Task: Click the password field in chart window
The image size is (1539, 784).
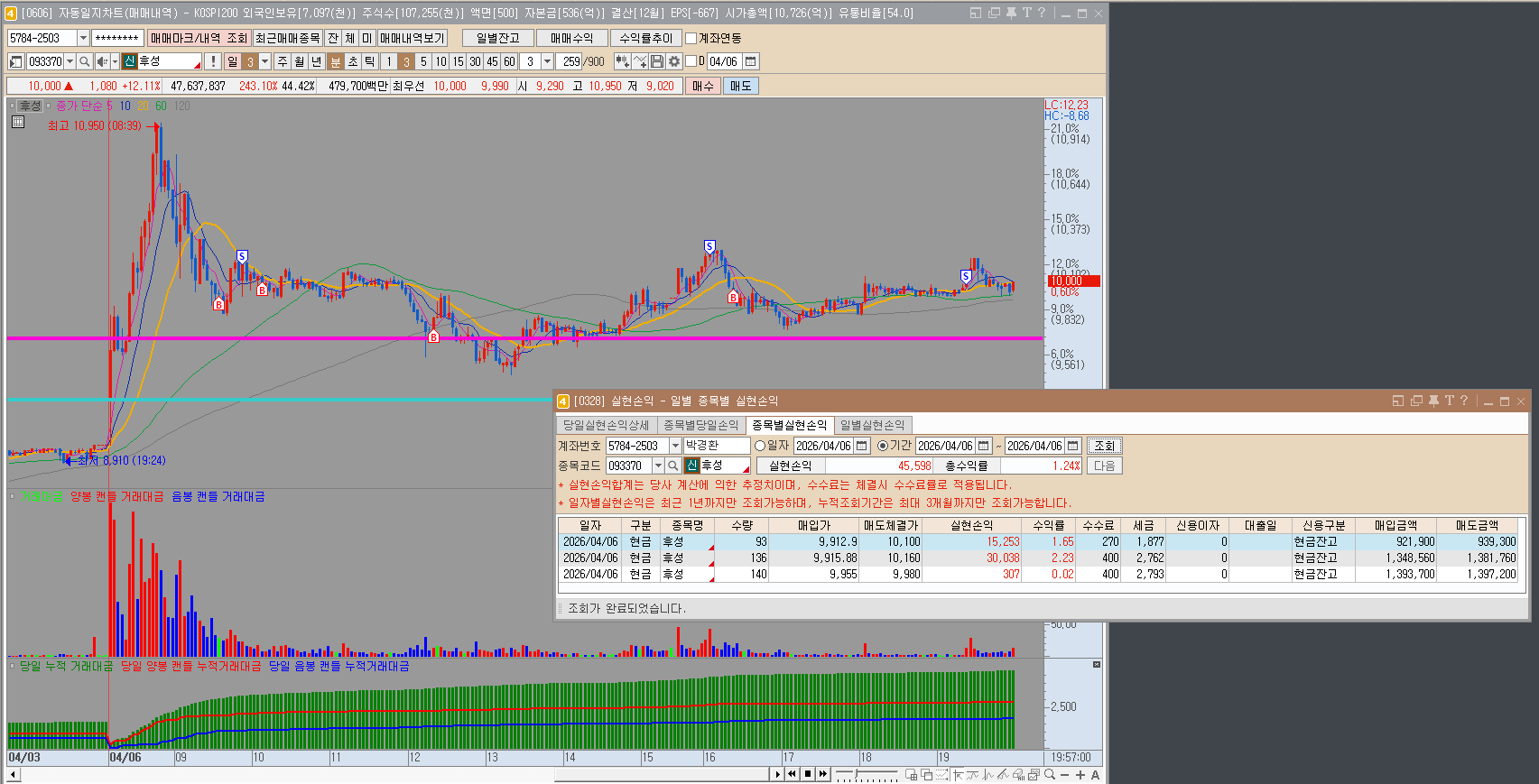Action: coord(117,38)
